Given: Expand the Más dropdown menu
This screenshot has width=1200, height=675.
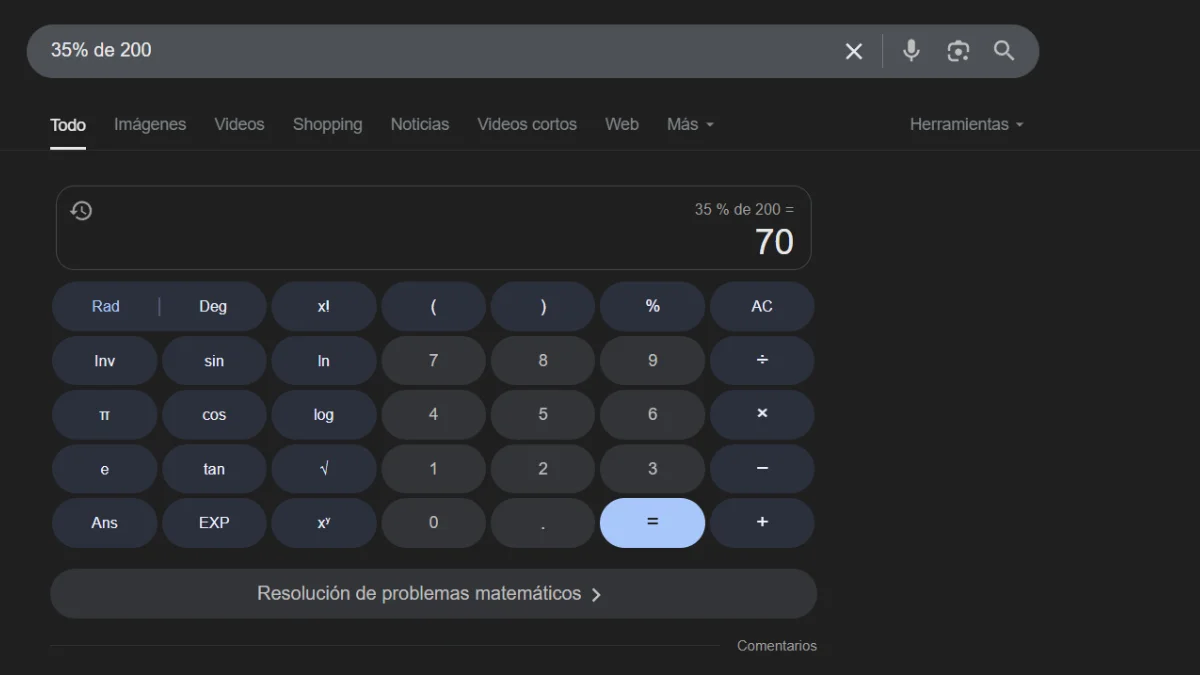Looking at the screenshot, I should pos(690,125).
